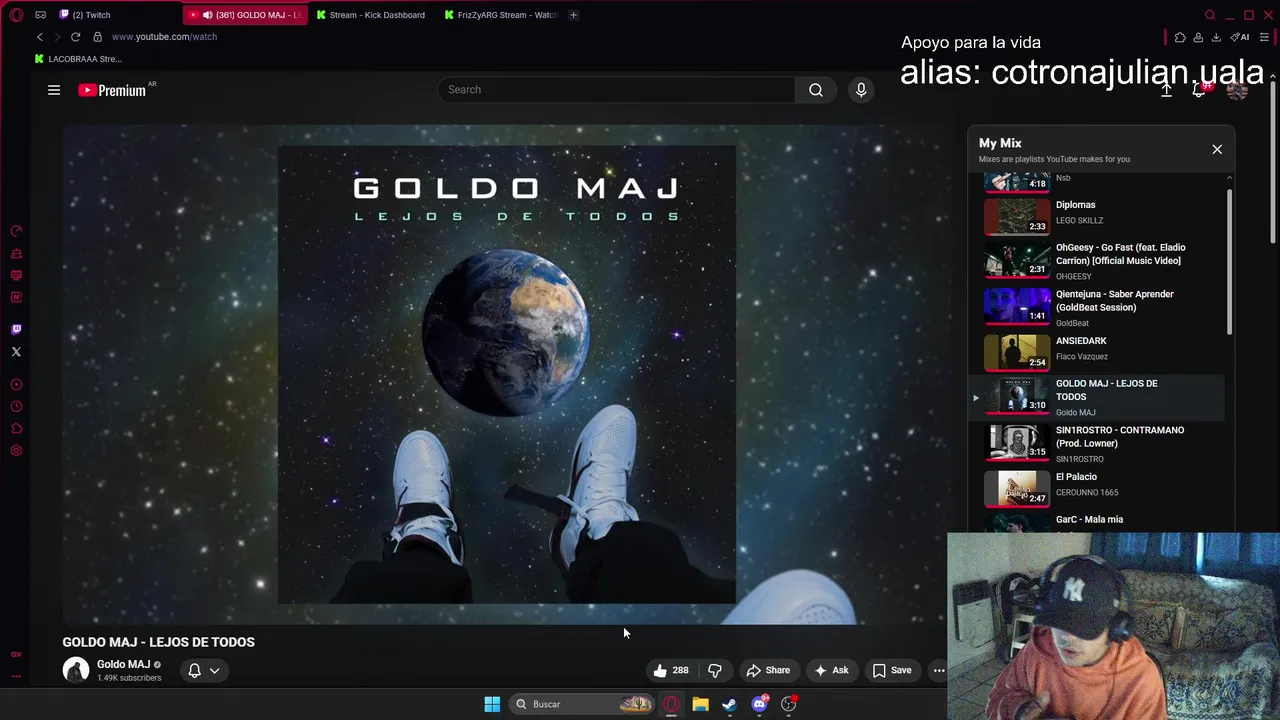Open a new browser tab

(573, 15)
